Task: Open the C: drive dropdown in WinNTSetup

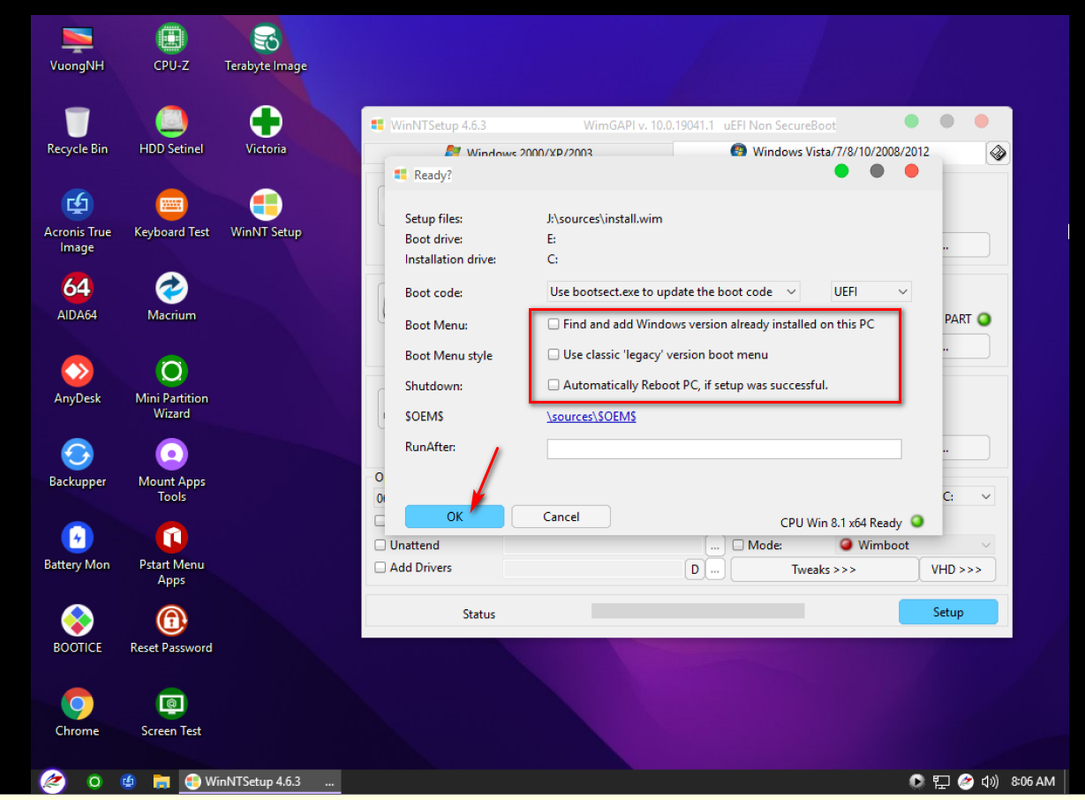Action: (969, 497)
